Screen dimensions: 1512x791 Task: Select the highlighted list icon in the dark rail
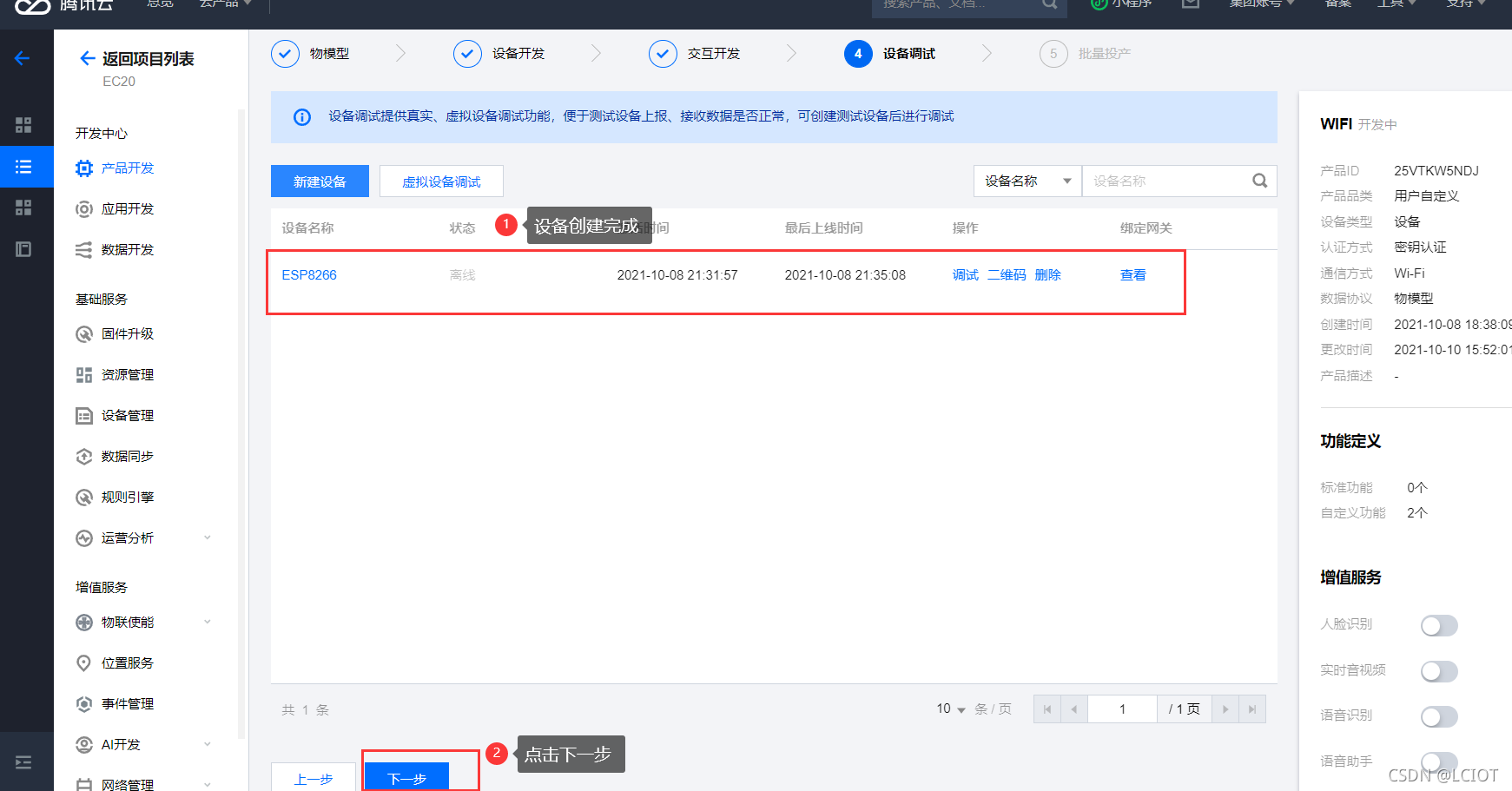[23, 167]
